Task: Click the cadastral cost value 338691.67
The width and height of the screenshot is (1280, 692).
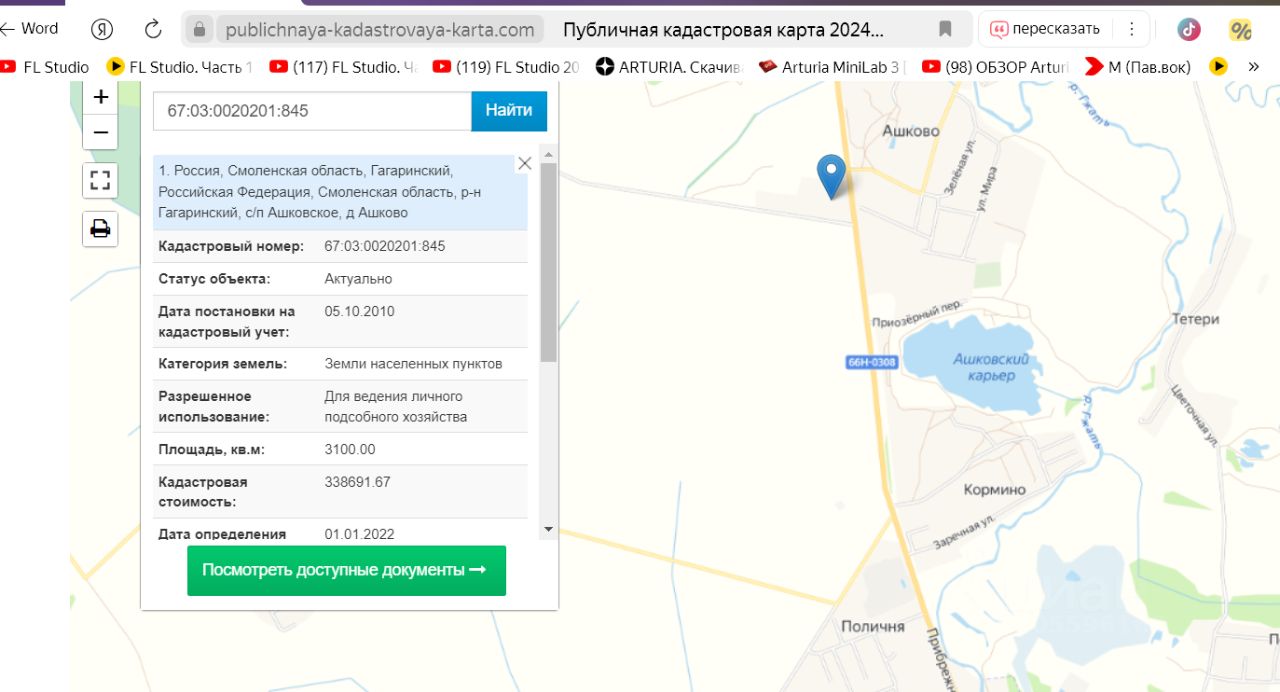Action: (357, 482)
